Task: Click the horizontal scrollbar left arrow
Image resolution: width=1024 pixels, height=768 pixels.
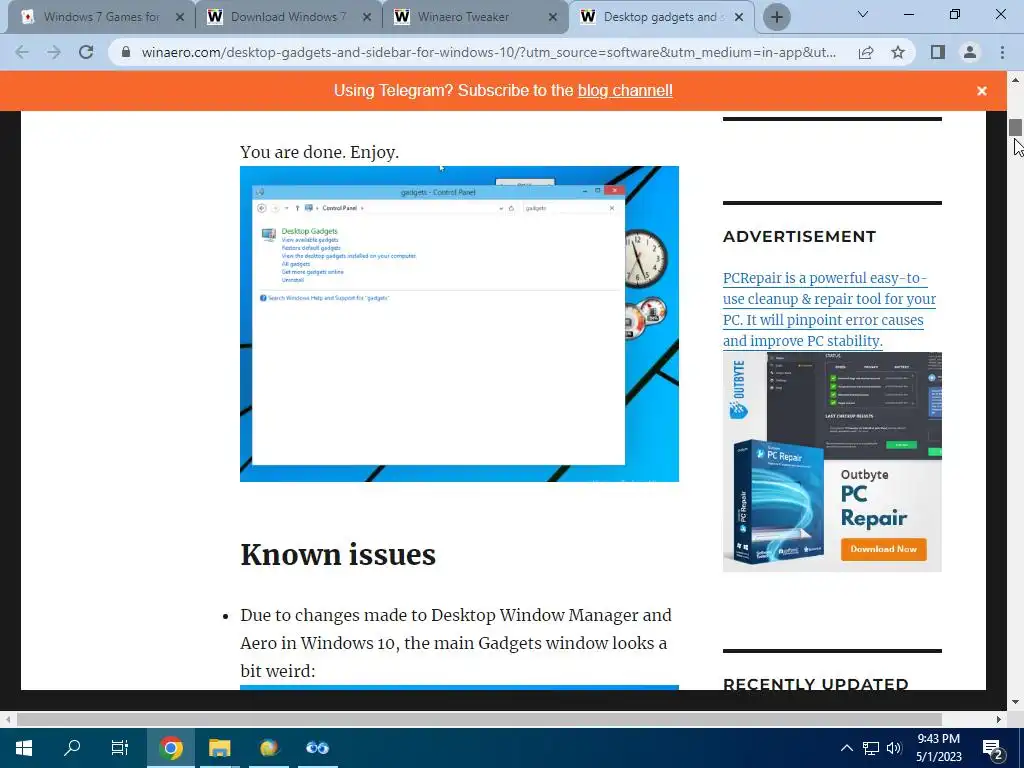Action: tap(7, 719)
